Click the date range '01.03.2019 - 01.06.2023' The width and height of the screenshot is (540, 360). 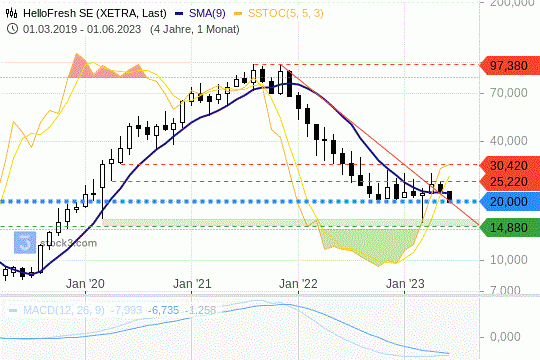(x=82, y=29)
